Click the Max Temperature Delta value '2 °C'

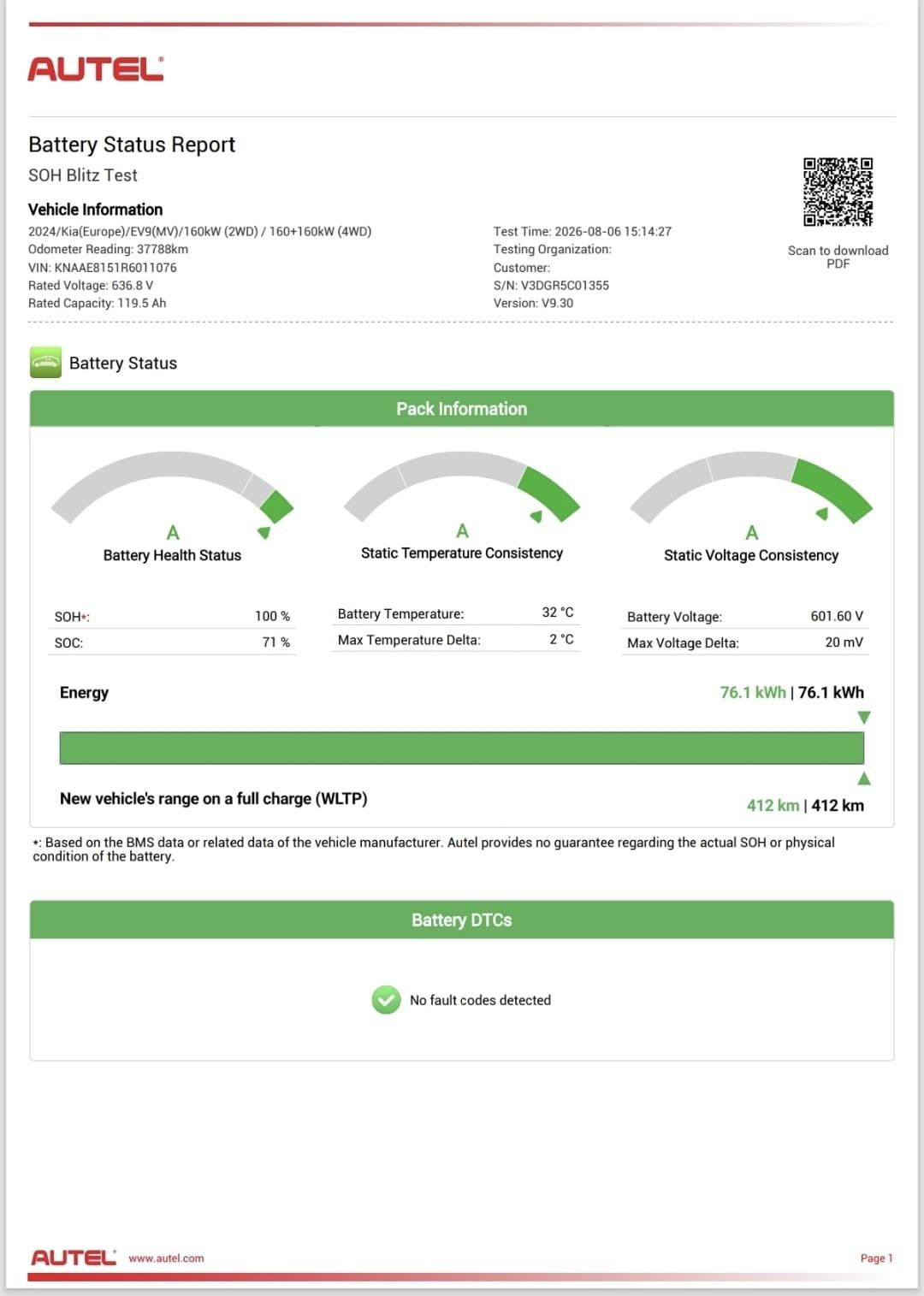coord(561,639)
